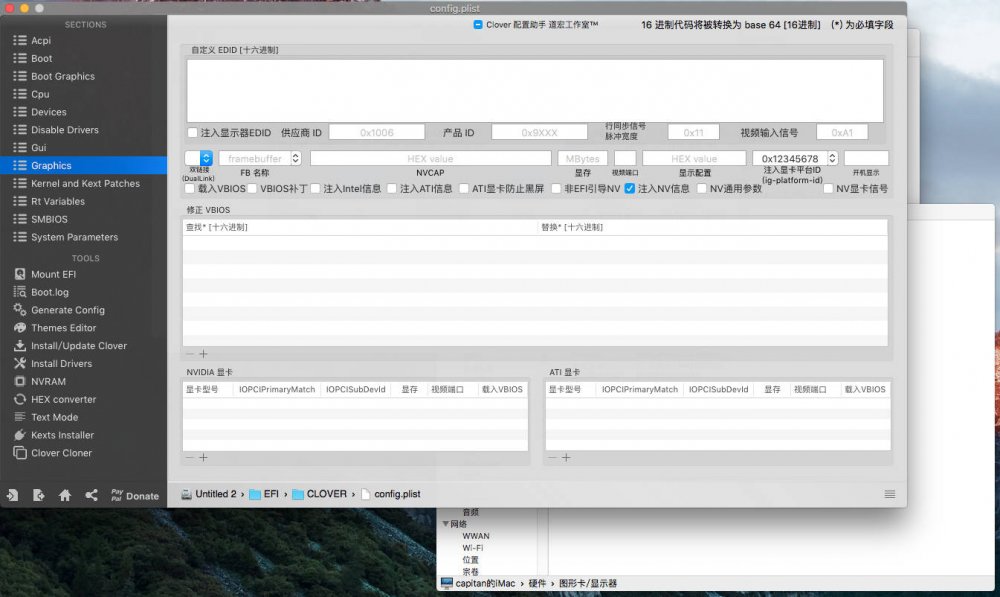Click the 显示配置 HEX value field
This screenshot has width=1000, height=597.
[694, 158]
